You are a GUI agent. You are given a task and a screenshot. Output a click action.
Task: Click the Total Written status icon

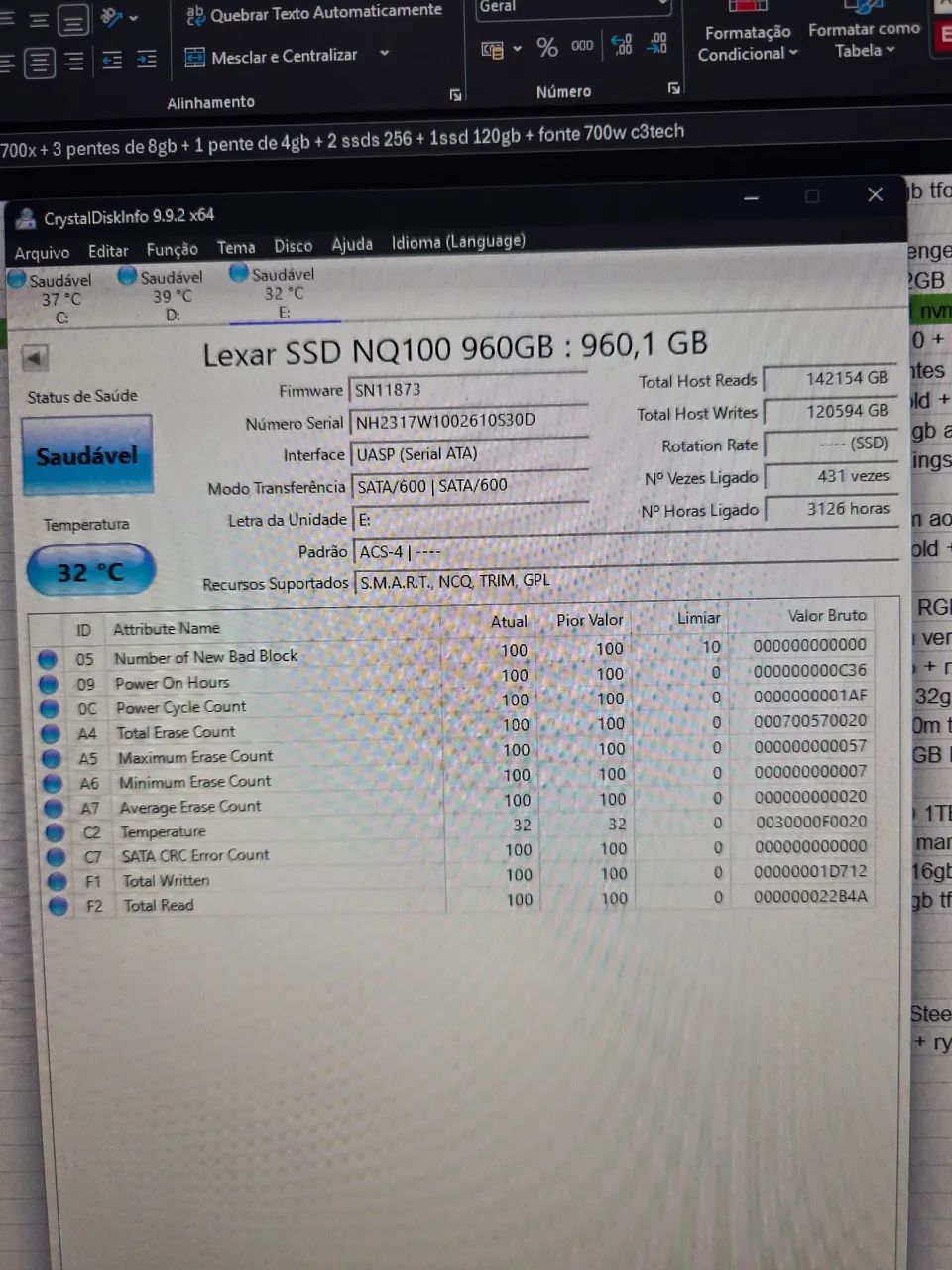click(58, 882)
